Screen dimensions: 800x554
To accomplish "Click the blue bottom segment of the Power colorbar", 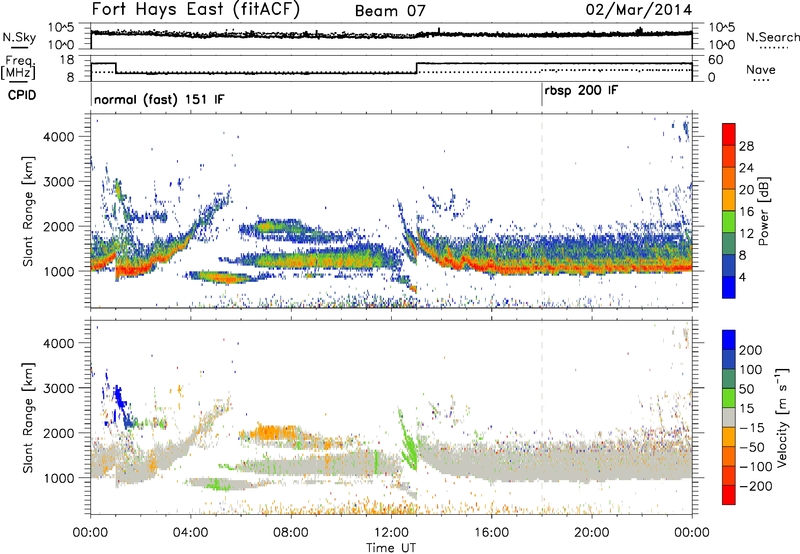I will pyautogui.click(x=729, y=287).
